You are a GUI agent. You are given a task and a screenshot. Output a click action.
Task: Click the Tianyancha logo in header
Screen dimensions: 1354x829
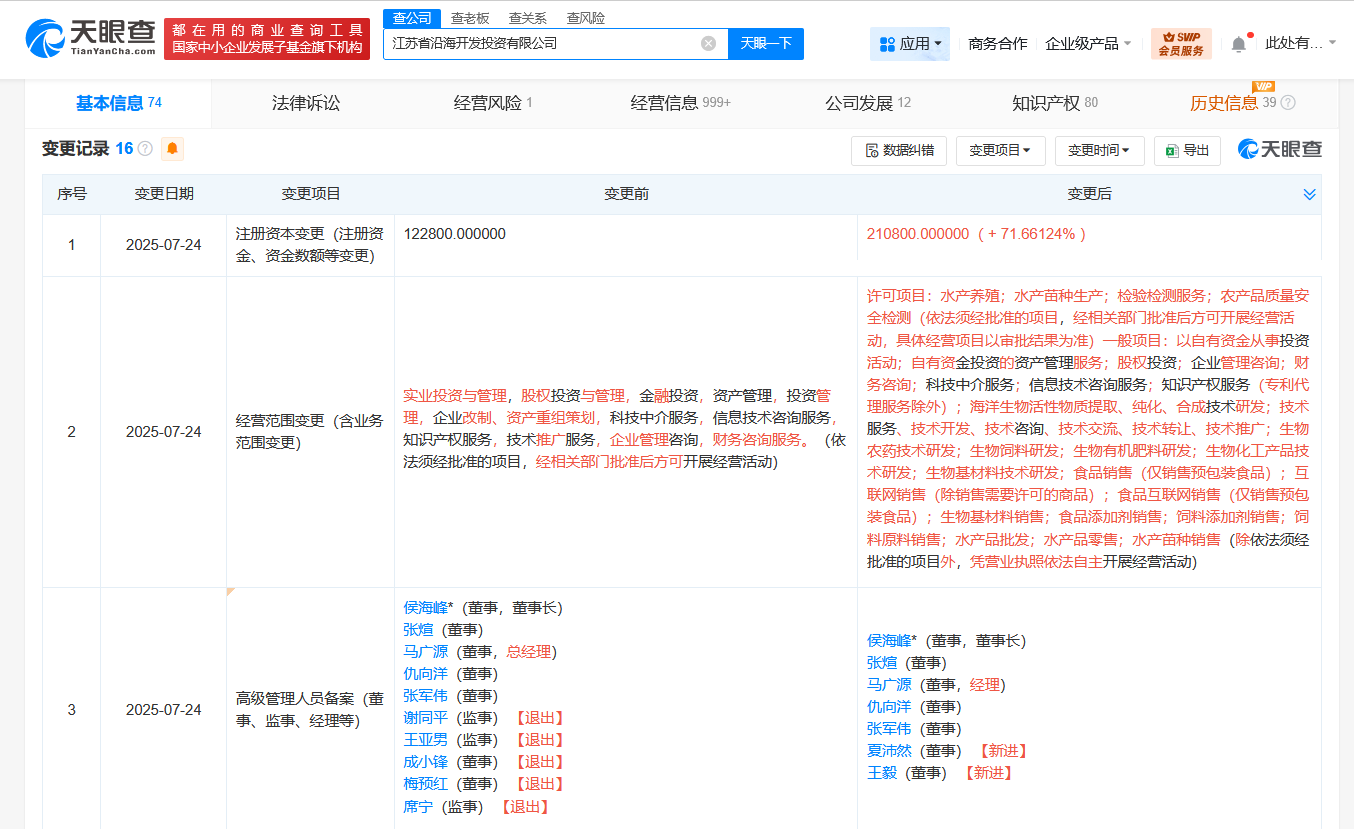[x=91, y=38]
